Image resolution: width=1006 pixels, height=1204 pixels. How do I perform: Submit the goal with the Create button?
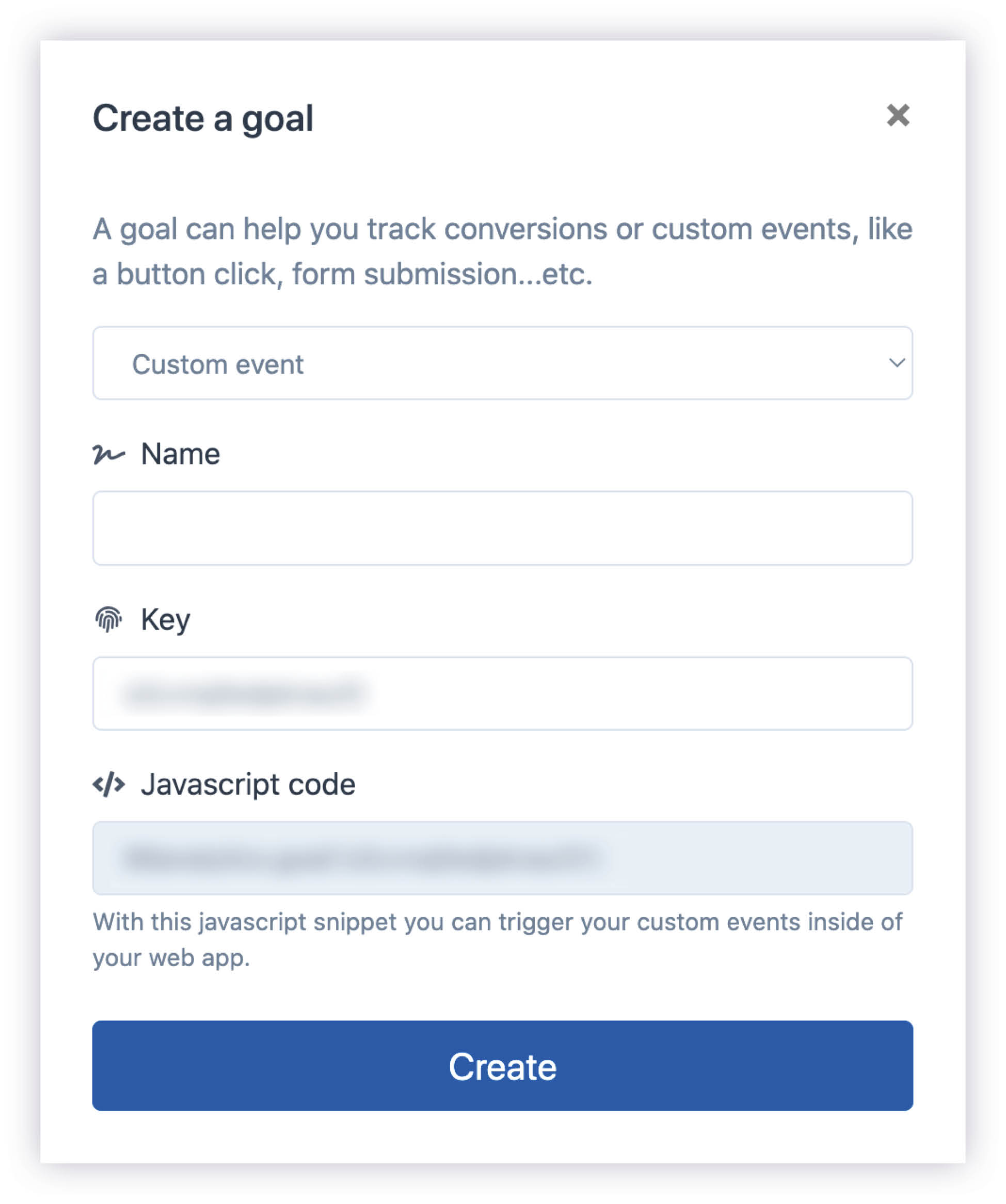click(x=502, y=1066)
